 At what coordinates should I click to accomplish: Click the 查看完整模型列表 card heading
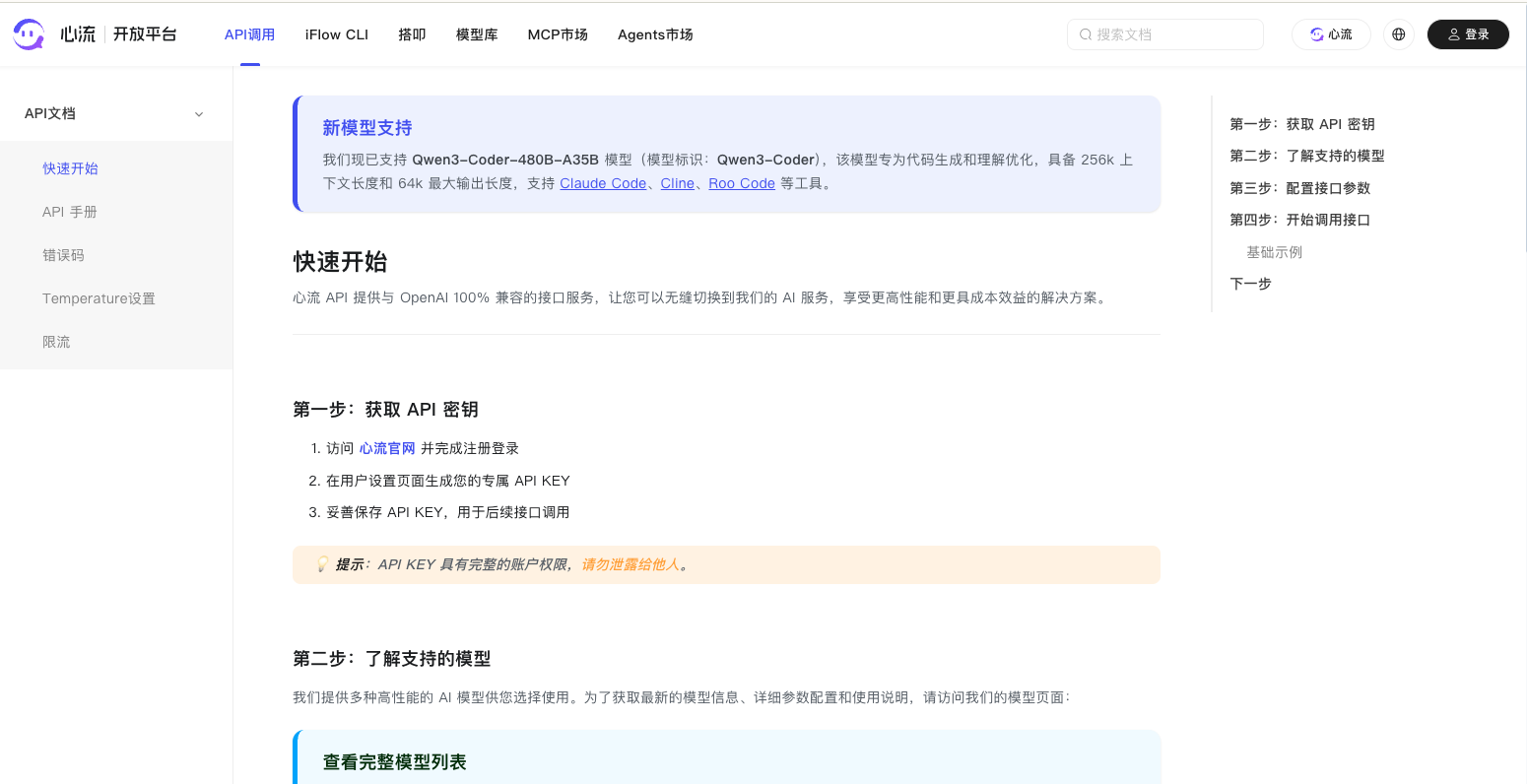click(395, 762)
